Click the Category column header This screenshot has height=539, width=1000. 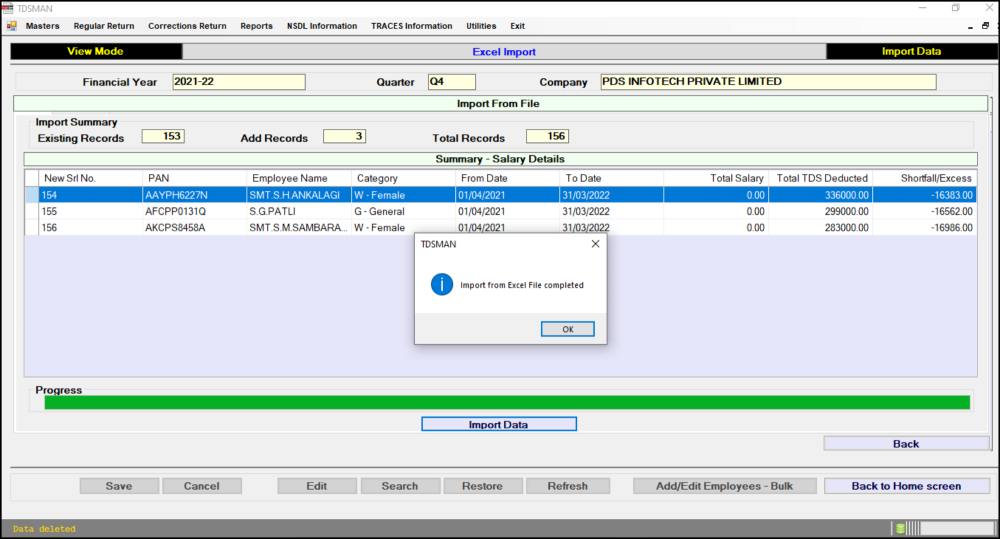(x=404, y=179)
